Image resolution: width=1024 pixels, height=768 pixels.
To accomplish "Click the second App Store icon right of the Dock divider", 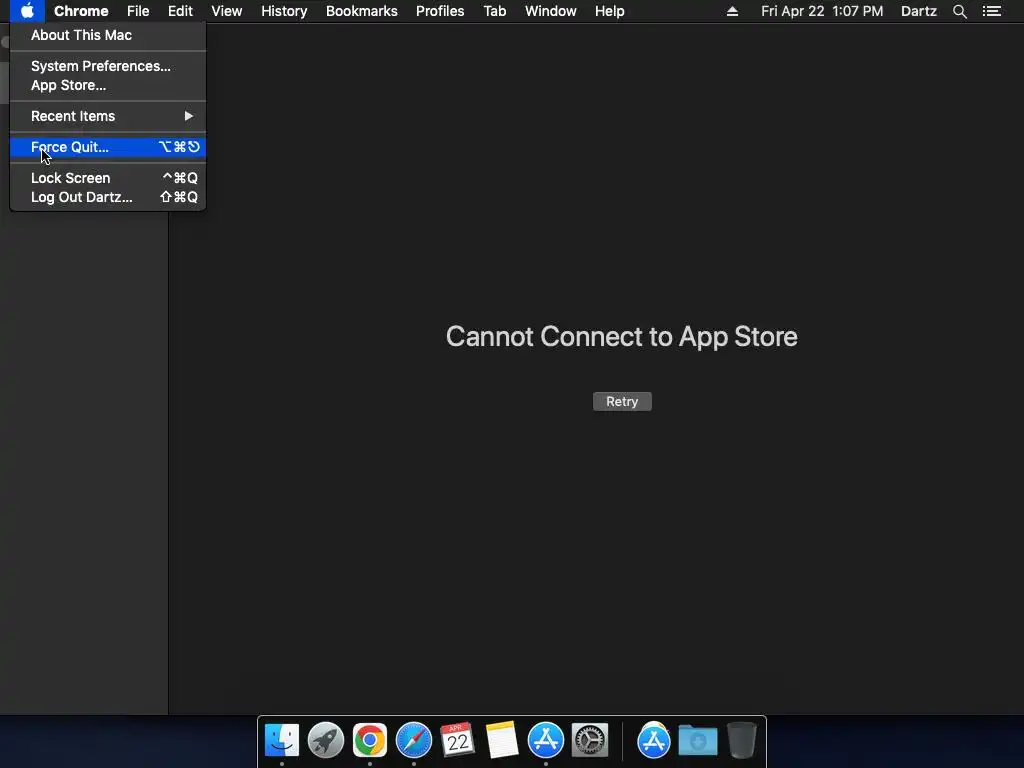I will click(x=654, y=740).
